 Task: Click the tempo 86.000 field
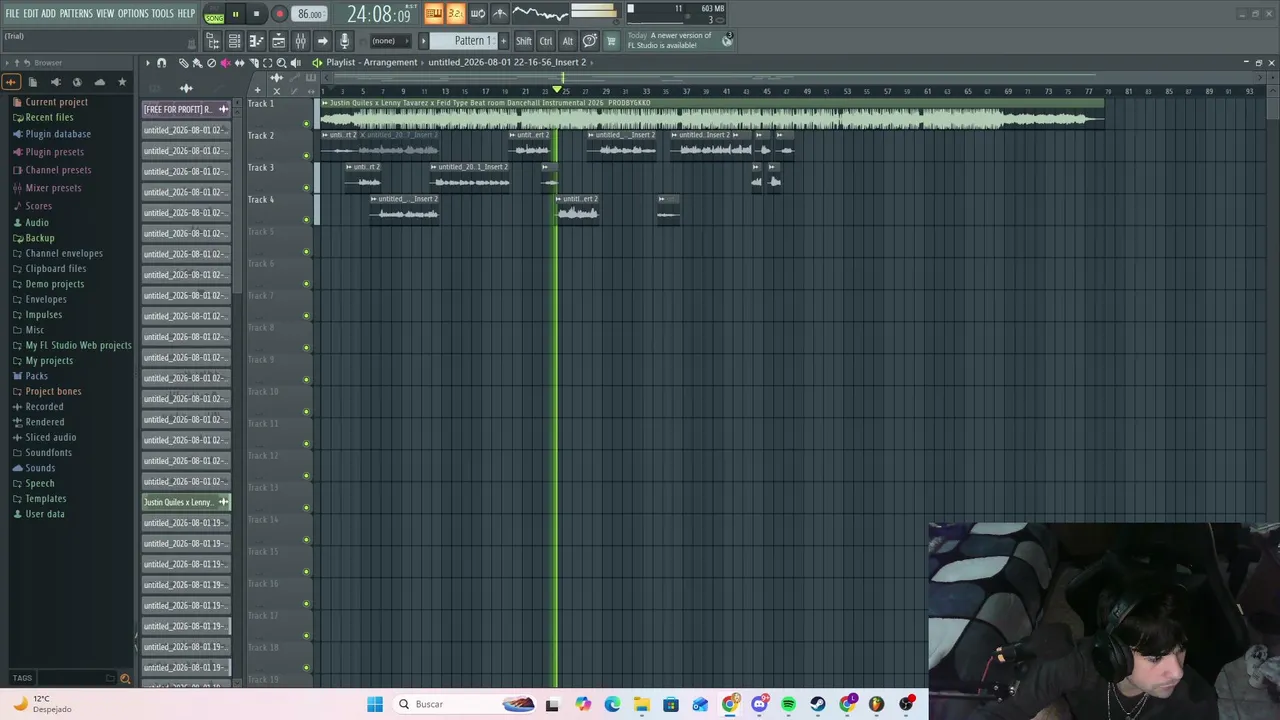pyautogui.click(x=310, y=14)
